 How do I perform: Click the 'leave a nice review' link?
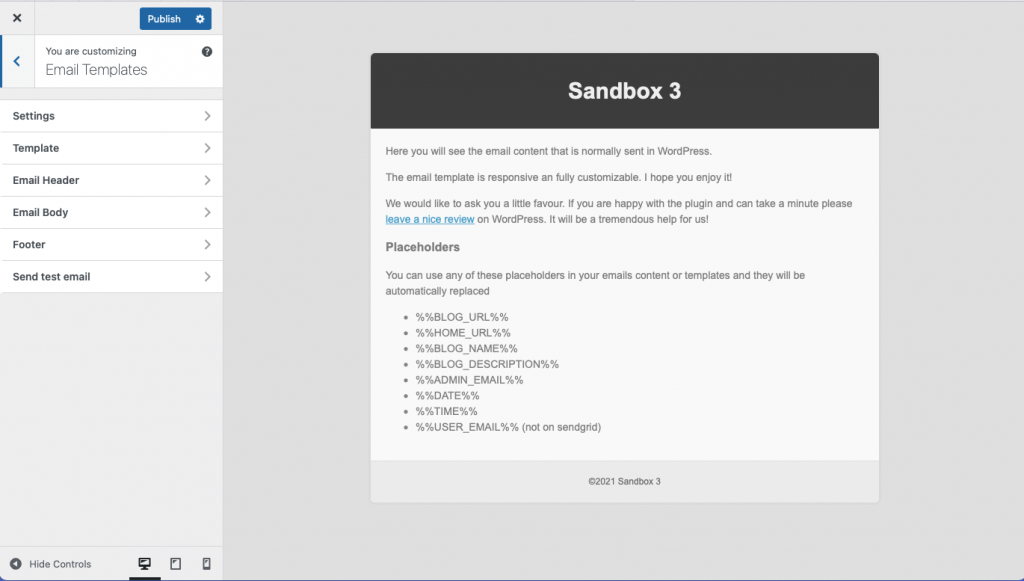[x=430, y=219]
